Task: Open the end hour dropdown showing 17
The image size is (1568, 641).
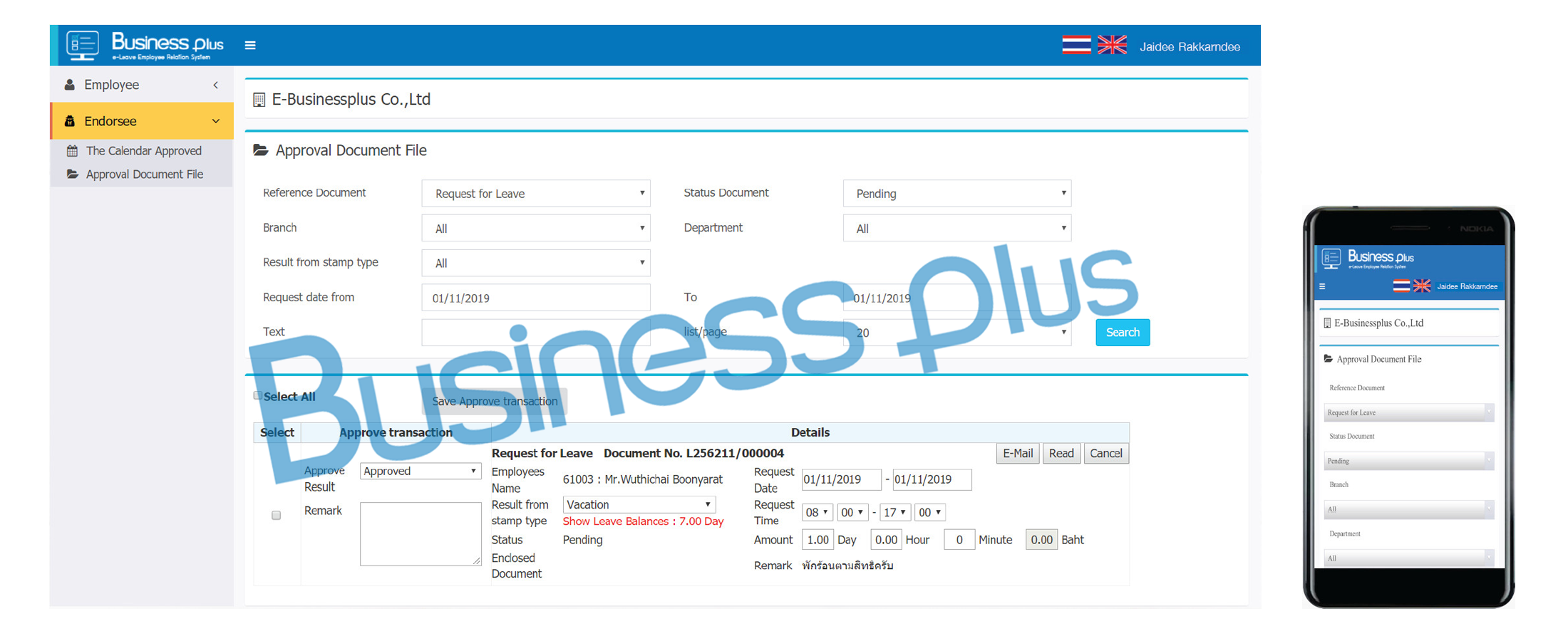Action: [x=895, y=512]
